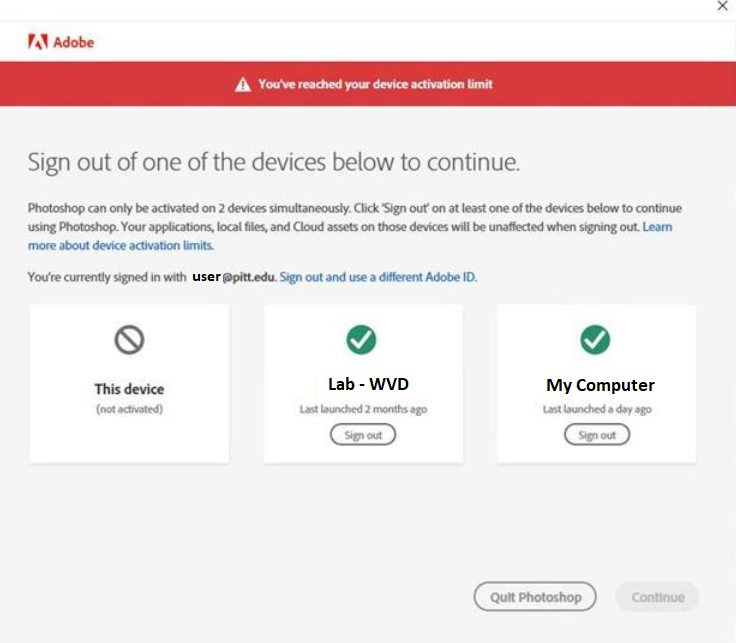Viewport: 736px width, 643px height.
Task: Click the 'Last launched 2 months ago' text
Action: point(363,409)
